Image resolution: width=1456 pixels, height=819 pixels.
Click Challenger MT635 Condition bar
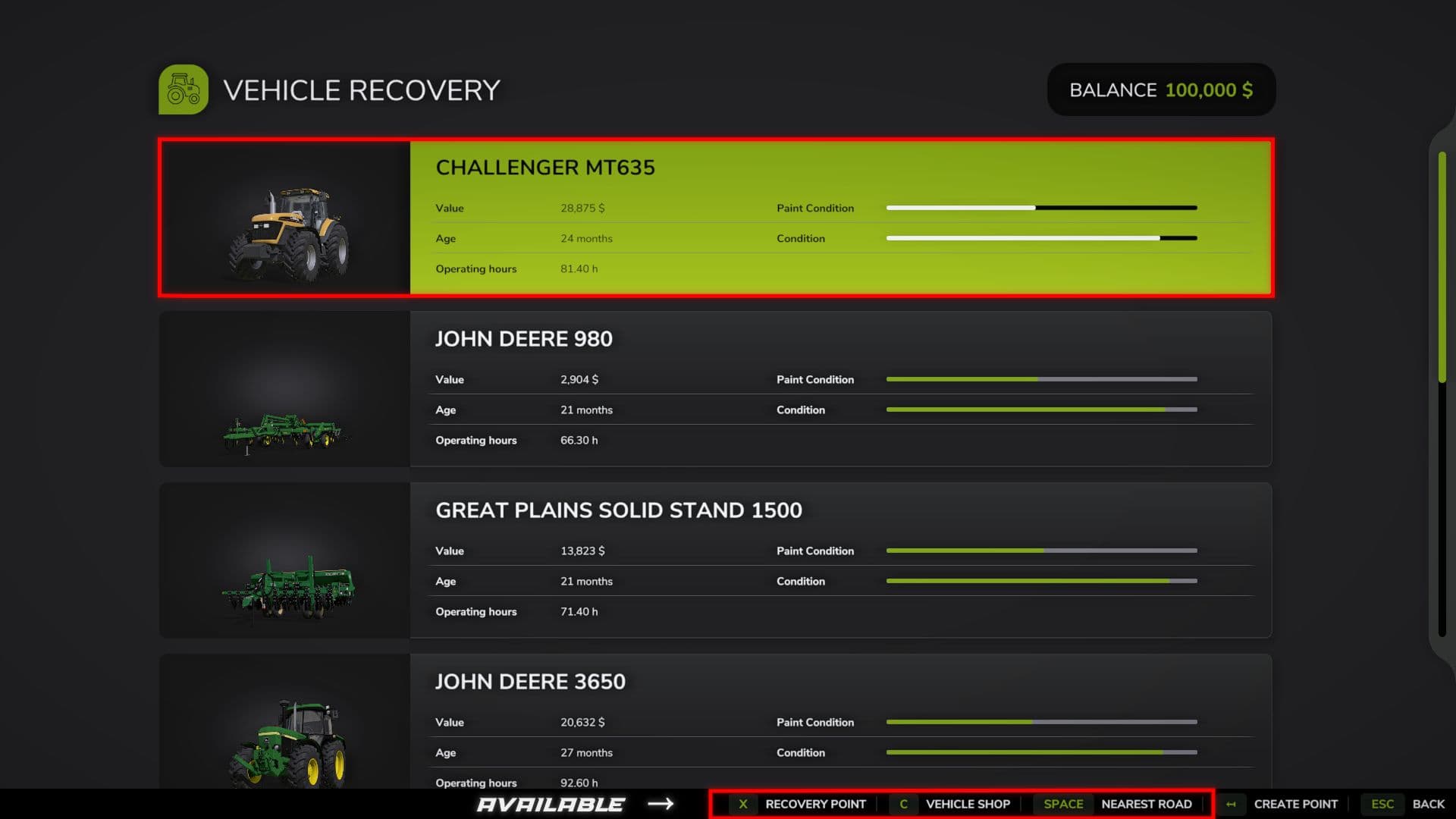tap(1042, 238)
